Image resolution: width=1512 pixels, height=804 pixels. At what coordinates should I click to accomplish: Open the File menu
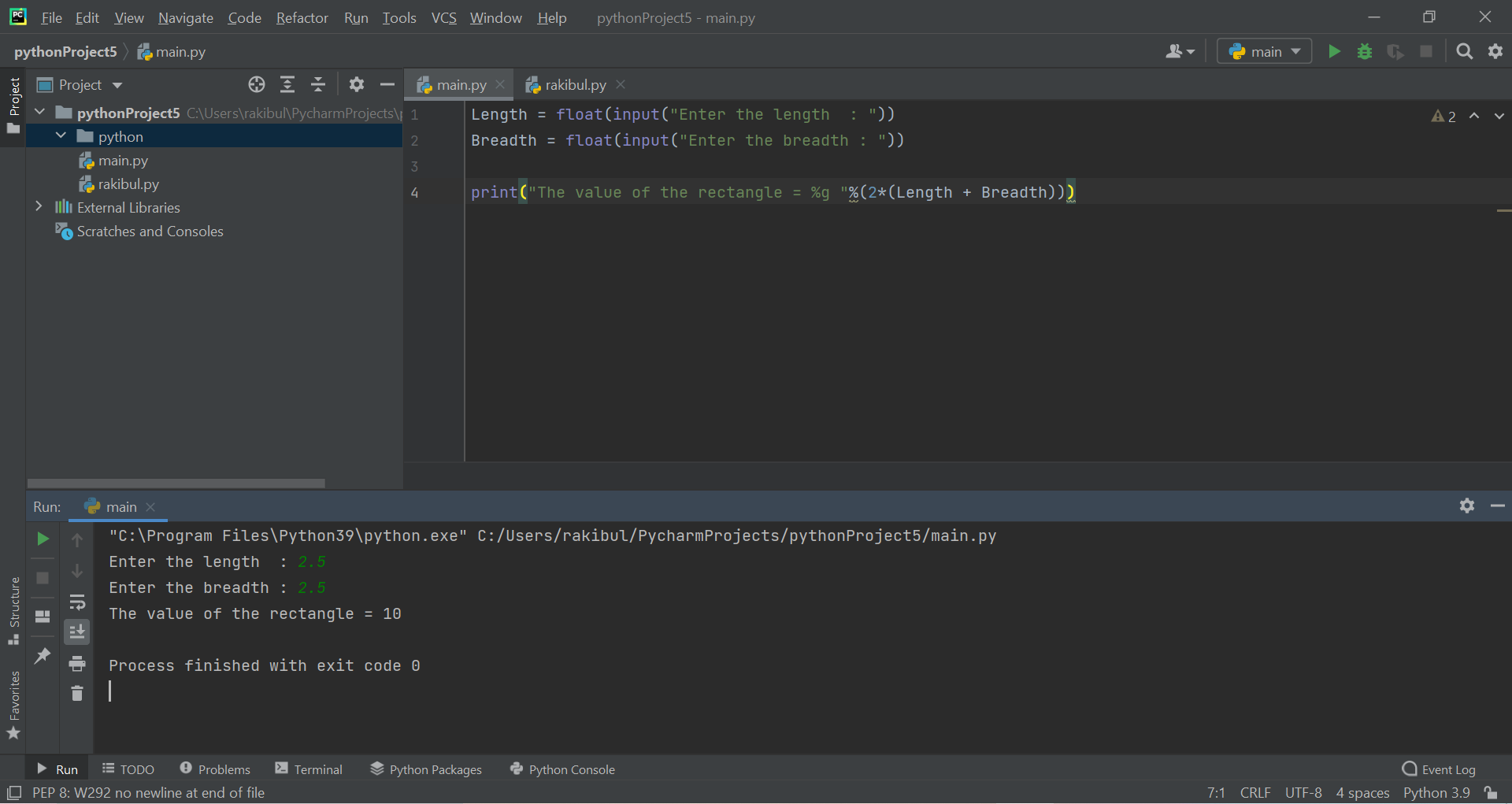(x=51, y=17)
